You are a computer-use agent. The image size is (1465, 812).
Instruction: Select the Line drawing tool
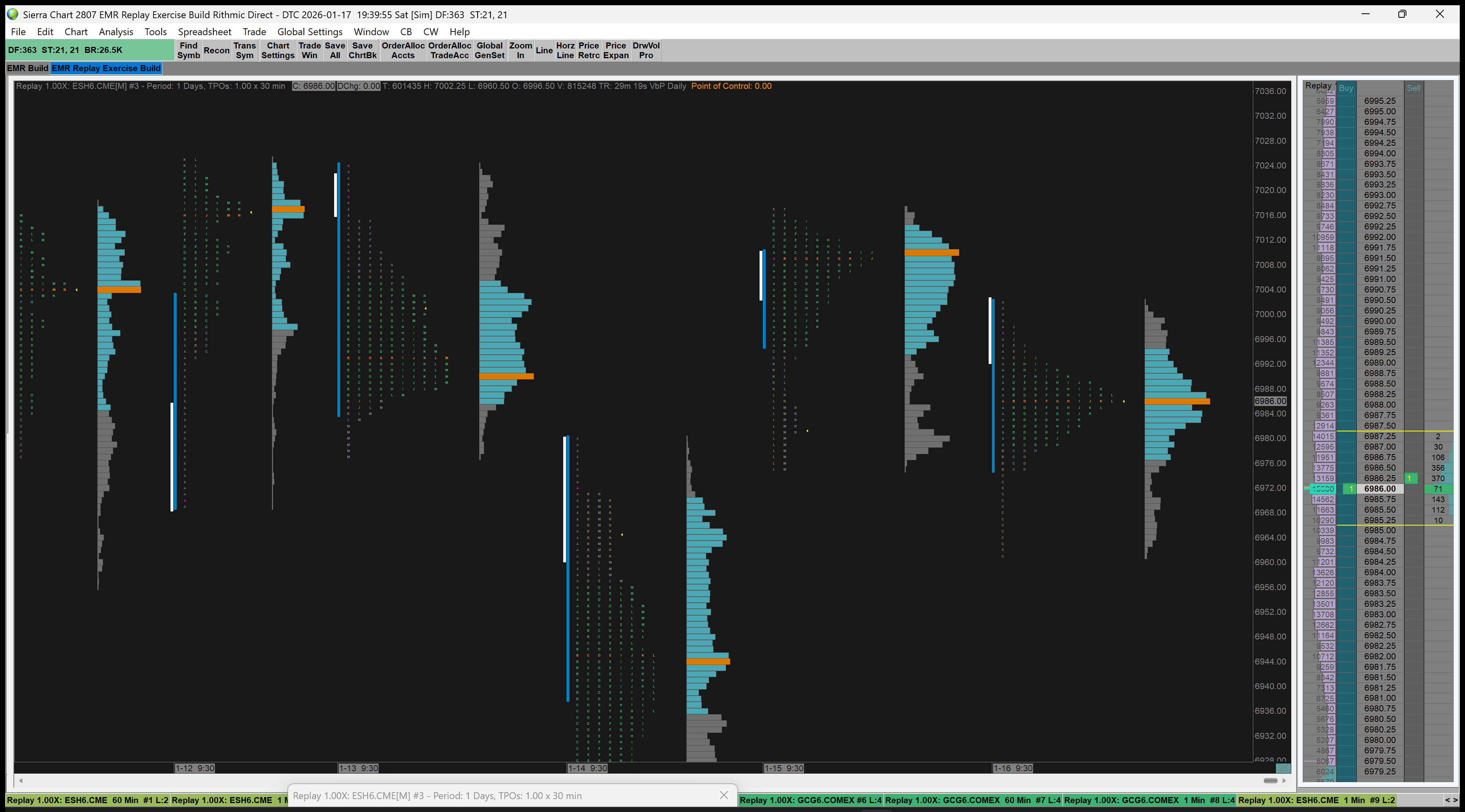tap(544, 50)
